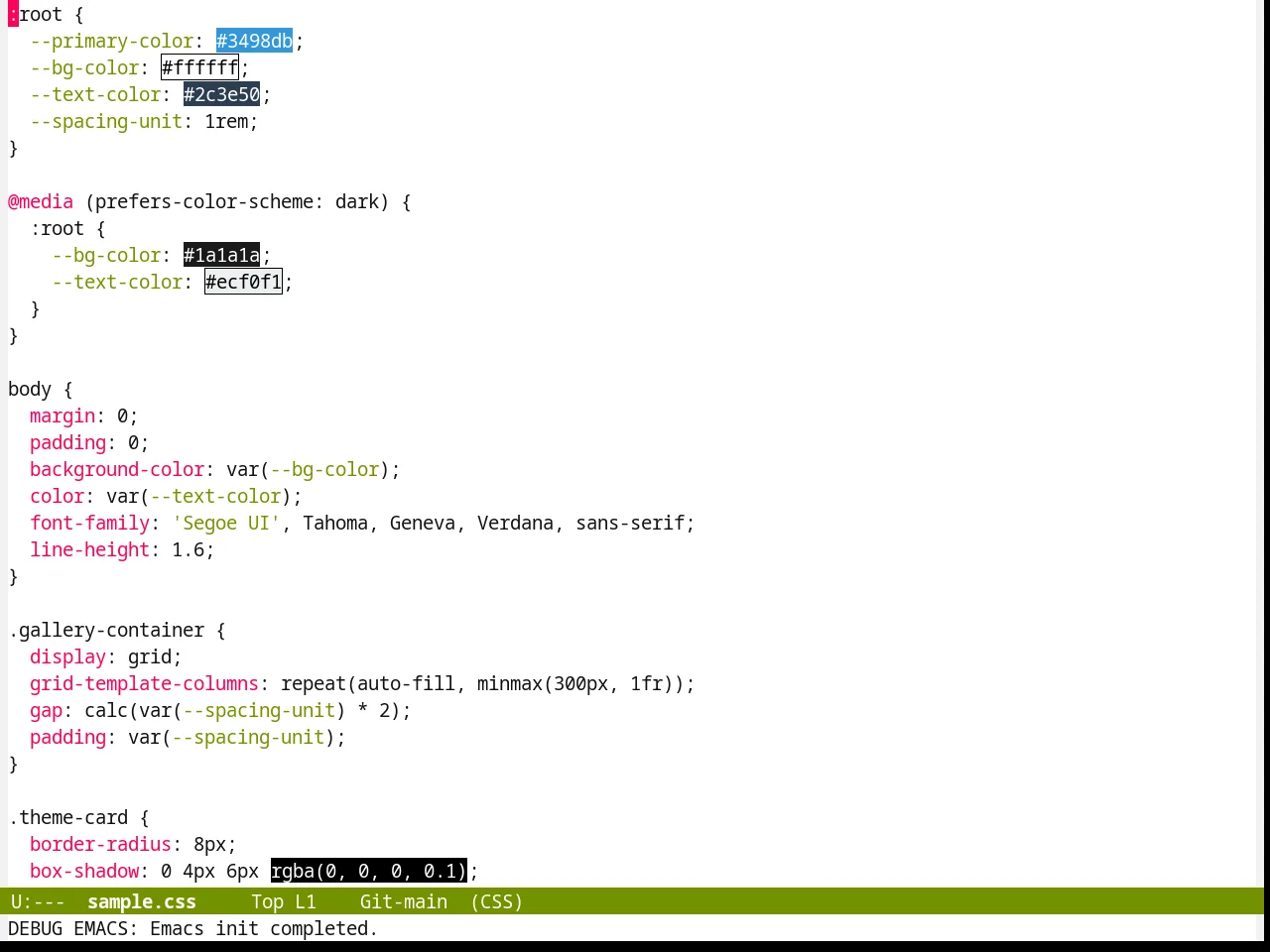Click the grid-template-columns property
1270x952 pixels.
144,683
